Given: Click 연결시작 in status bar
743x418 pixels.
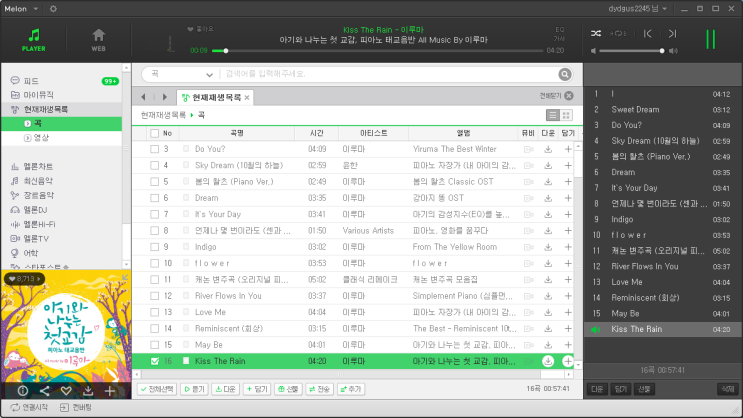Looking at the screenshot, I should click(29, 408).
